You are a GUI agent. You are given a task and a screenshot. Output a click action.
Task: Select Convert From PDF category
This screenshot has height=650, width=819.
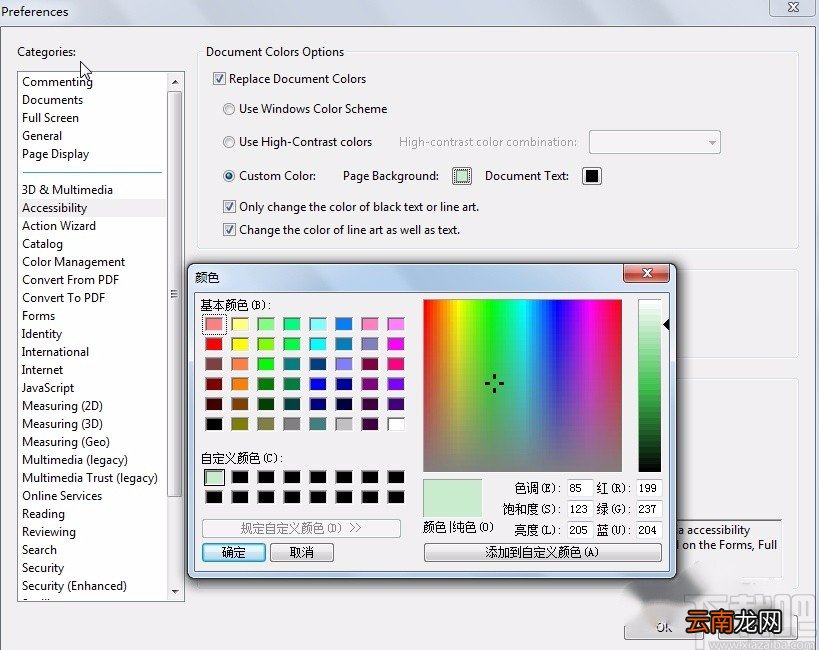(71, 280)
